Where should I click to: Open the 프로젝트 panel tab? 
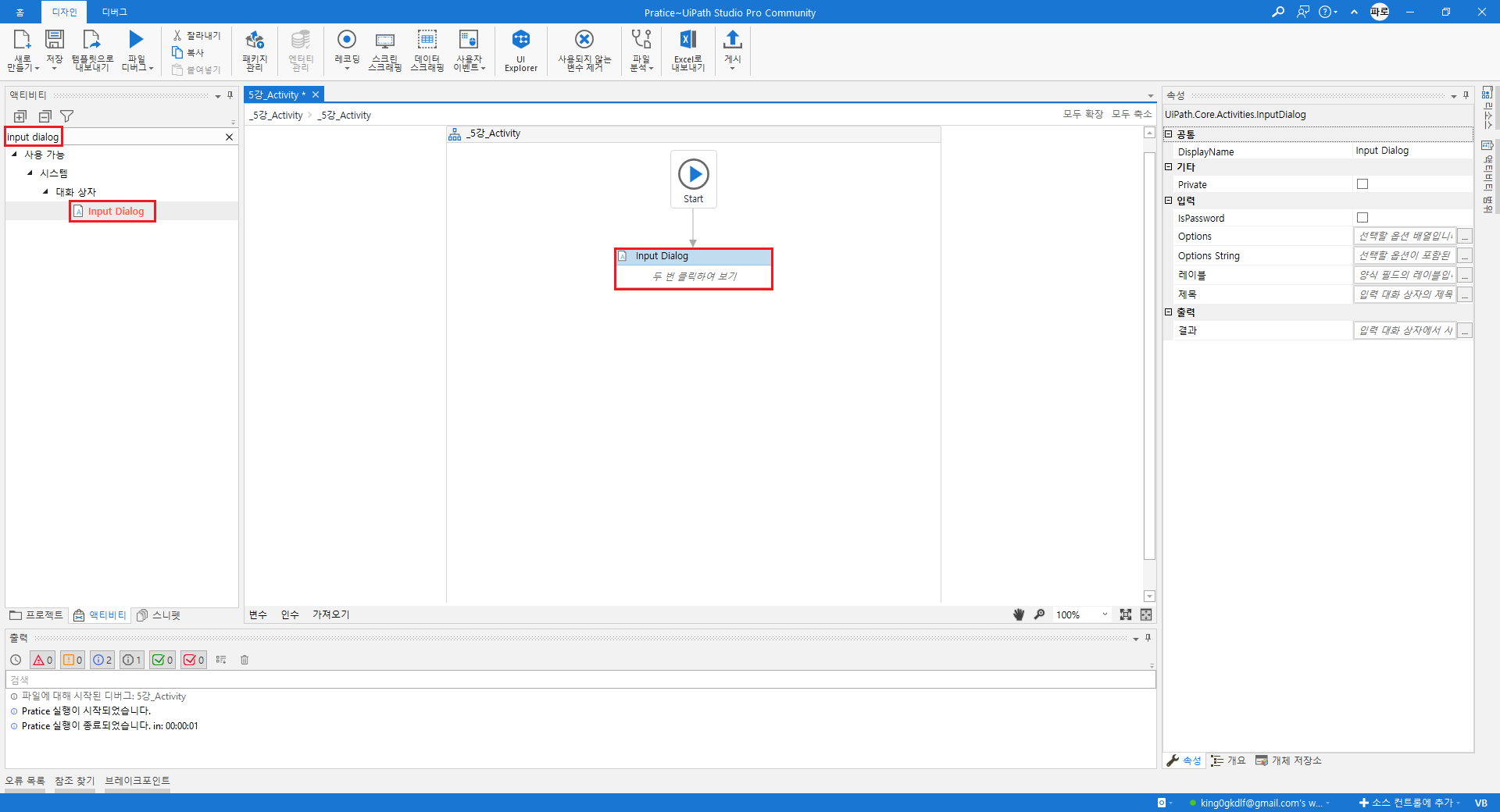37,615
